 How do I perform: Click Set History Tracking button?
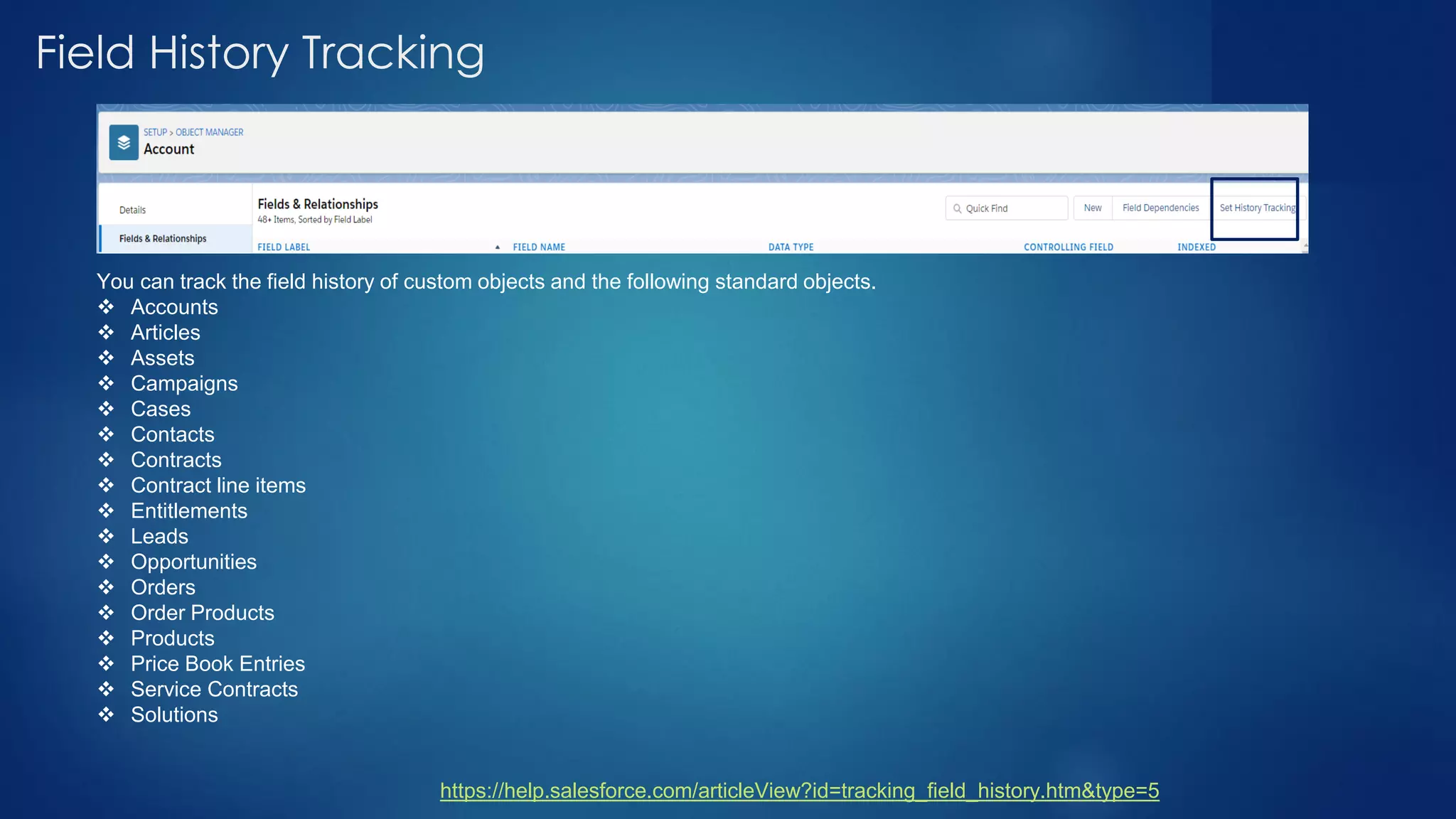pos(1257,208)
